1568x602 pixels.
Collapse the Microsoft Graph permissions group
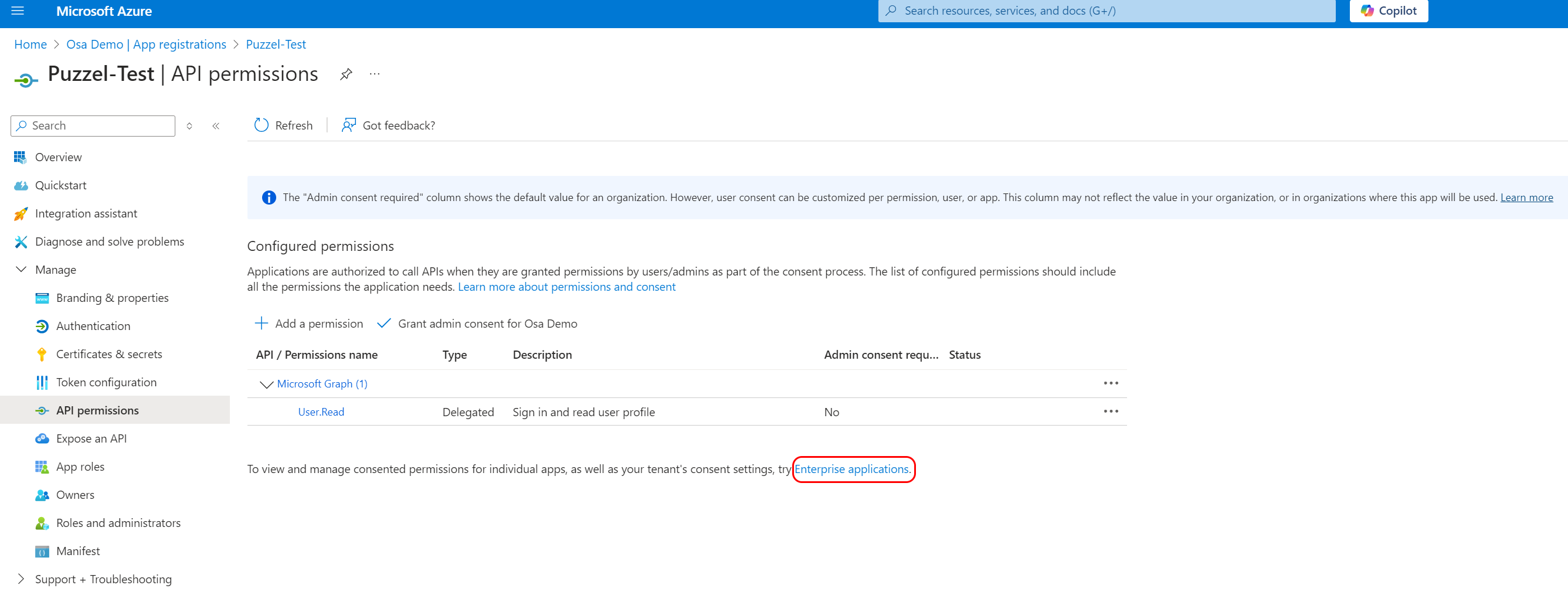click(x=266, y=384)
